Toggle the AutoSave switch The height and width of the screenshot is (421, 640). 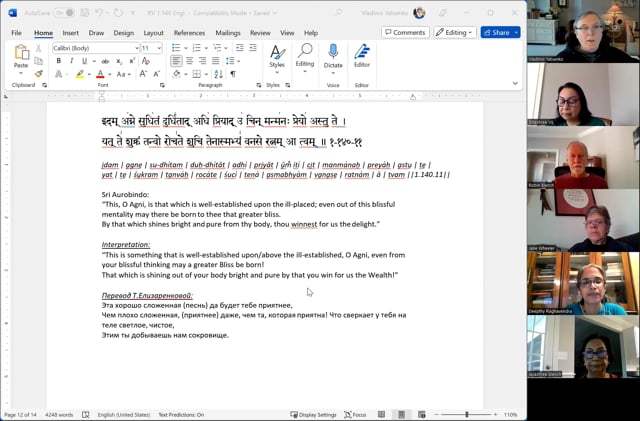click(x=64, y=13)
